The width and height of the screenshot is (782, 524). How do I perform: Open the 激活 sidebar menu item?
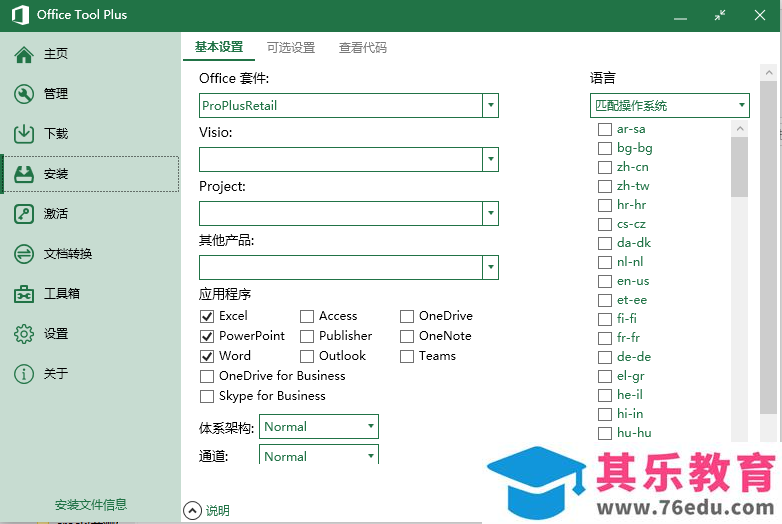coord(91,214)
